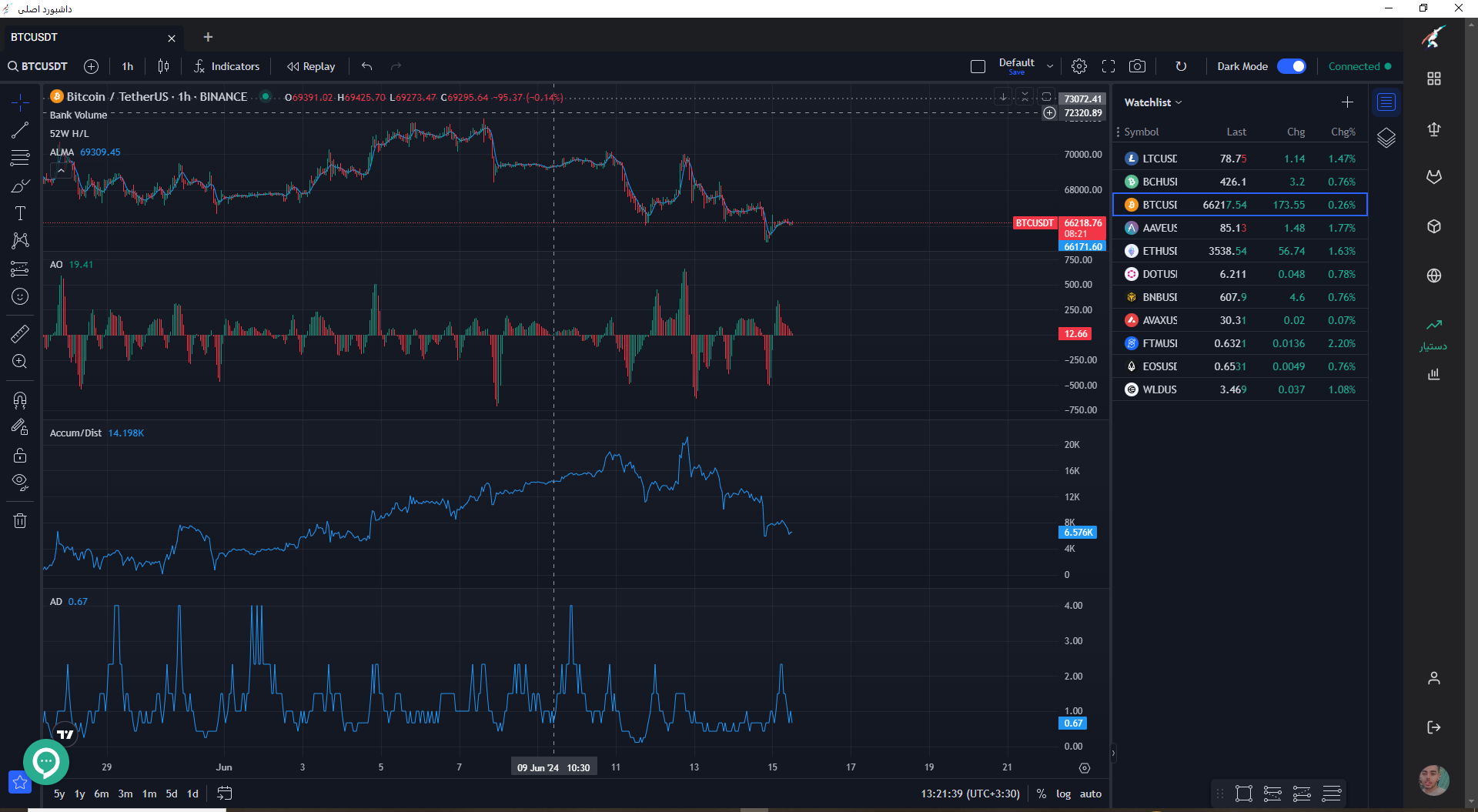This screenshot has height=812, width=1478.
Task: Expand the Default layout dropdown arrow
Action: pos(1050,66)
